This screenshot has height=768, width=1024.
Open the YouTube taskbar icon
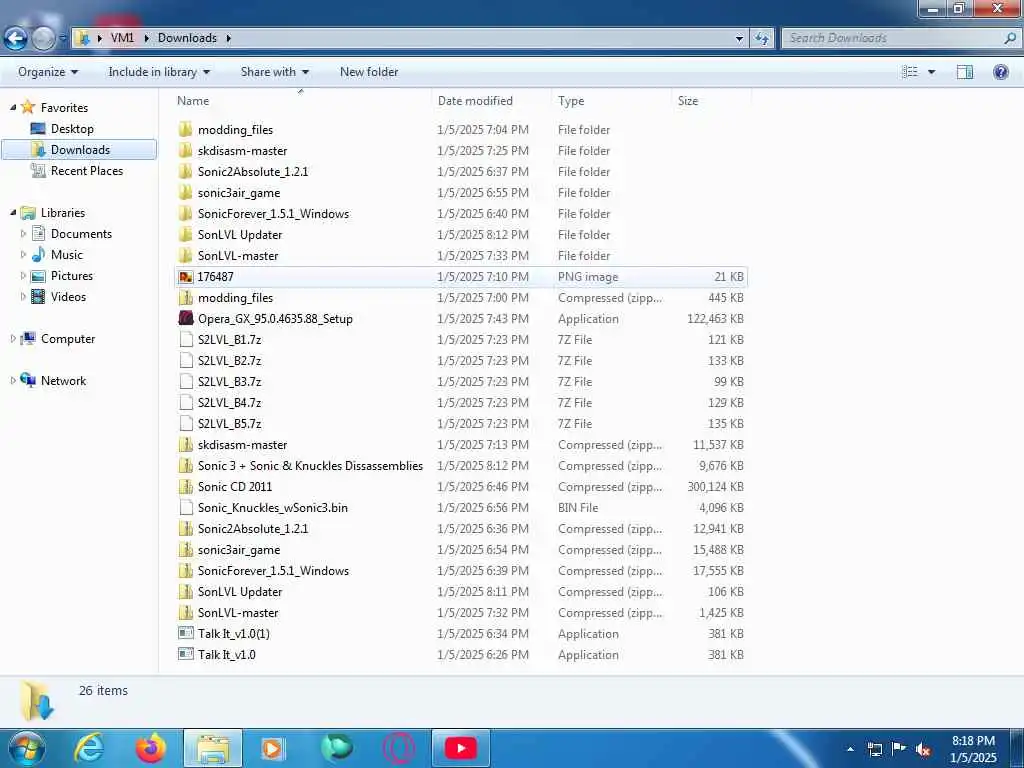(460, 748)
